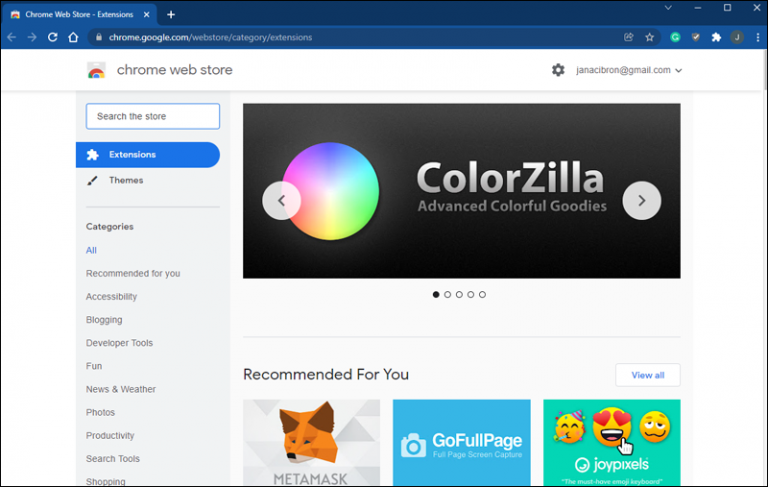Open the profile avatar J
768x487 pixels.
(737, 37)
